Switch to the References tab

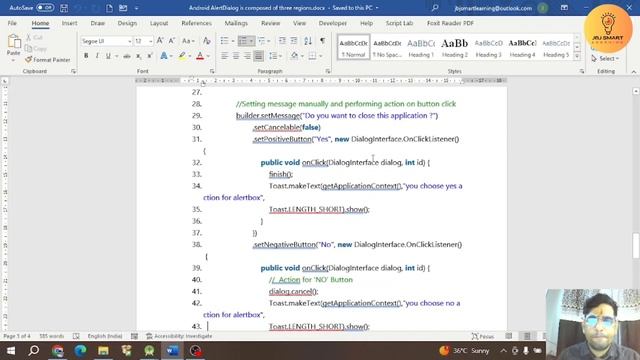tap(196, 23)
